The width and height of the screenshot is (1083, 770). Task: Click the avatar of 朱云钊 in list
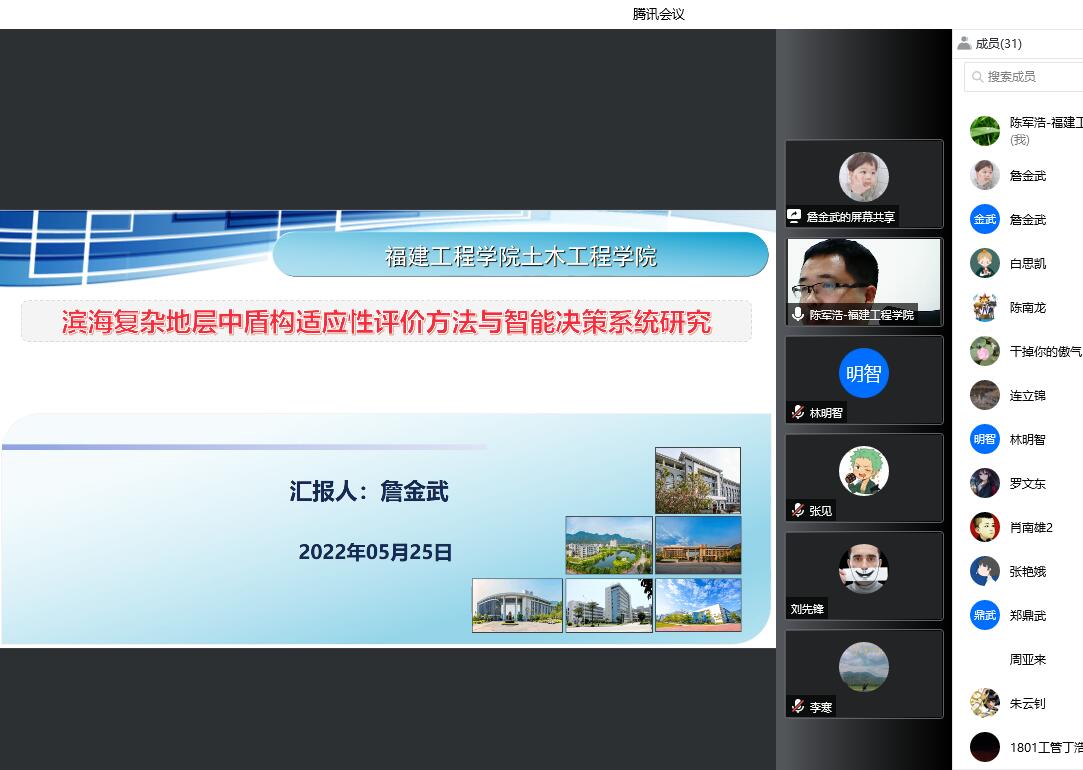tap(984, 703)
